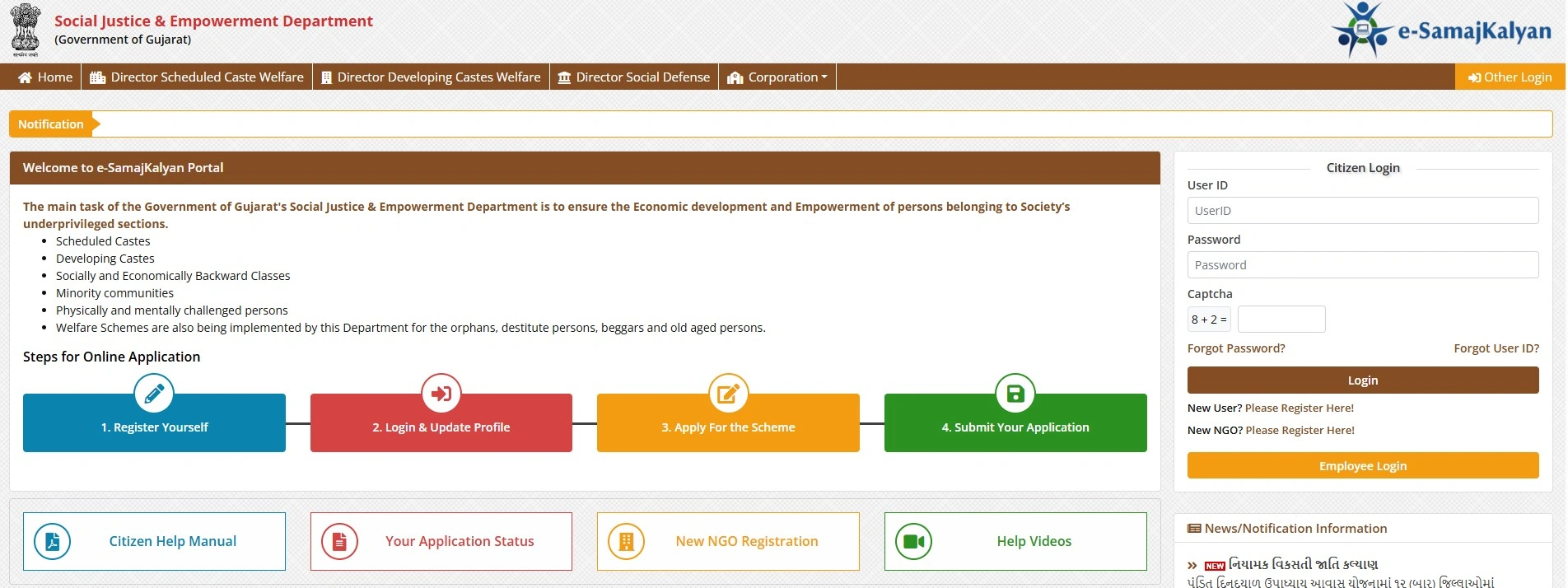Open Your Application Status link
The width and height of the screenshot is (1568, 588).
tap(441, 542)
